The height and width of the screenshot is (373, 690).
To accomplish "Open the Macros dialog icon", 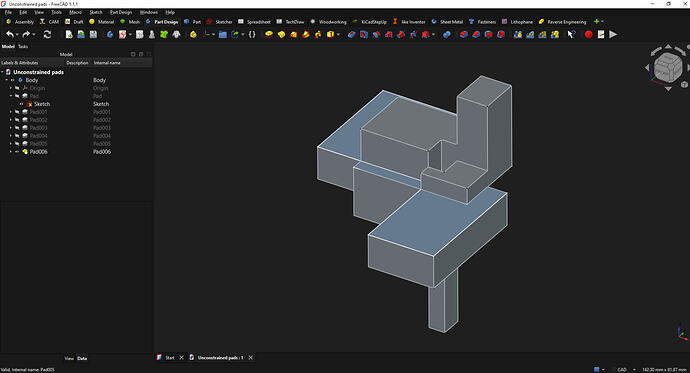I will [x=601, y=34].
